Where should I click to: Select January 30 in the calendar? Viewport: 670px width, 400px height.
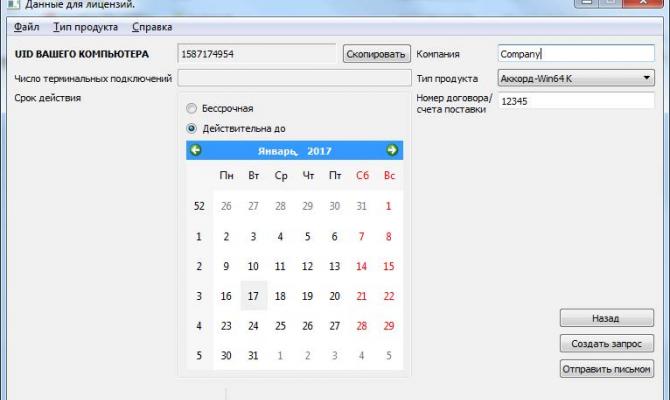226,355
